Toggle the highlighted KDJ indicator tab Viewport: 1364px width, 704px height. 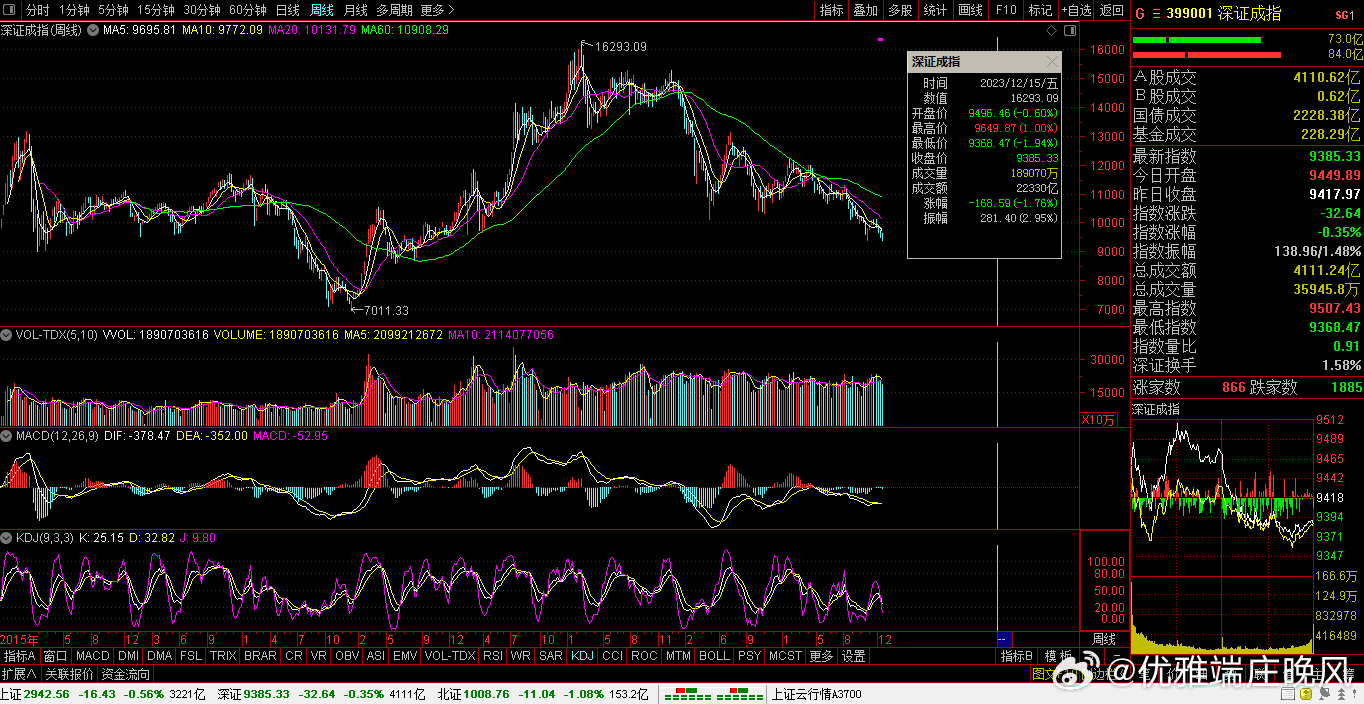[x=582, y=656]
